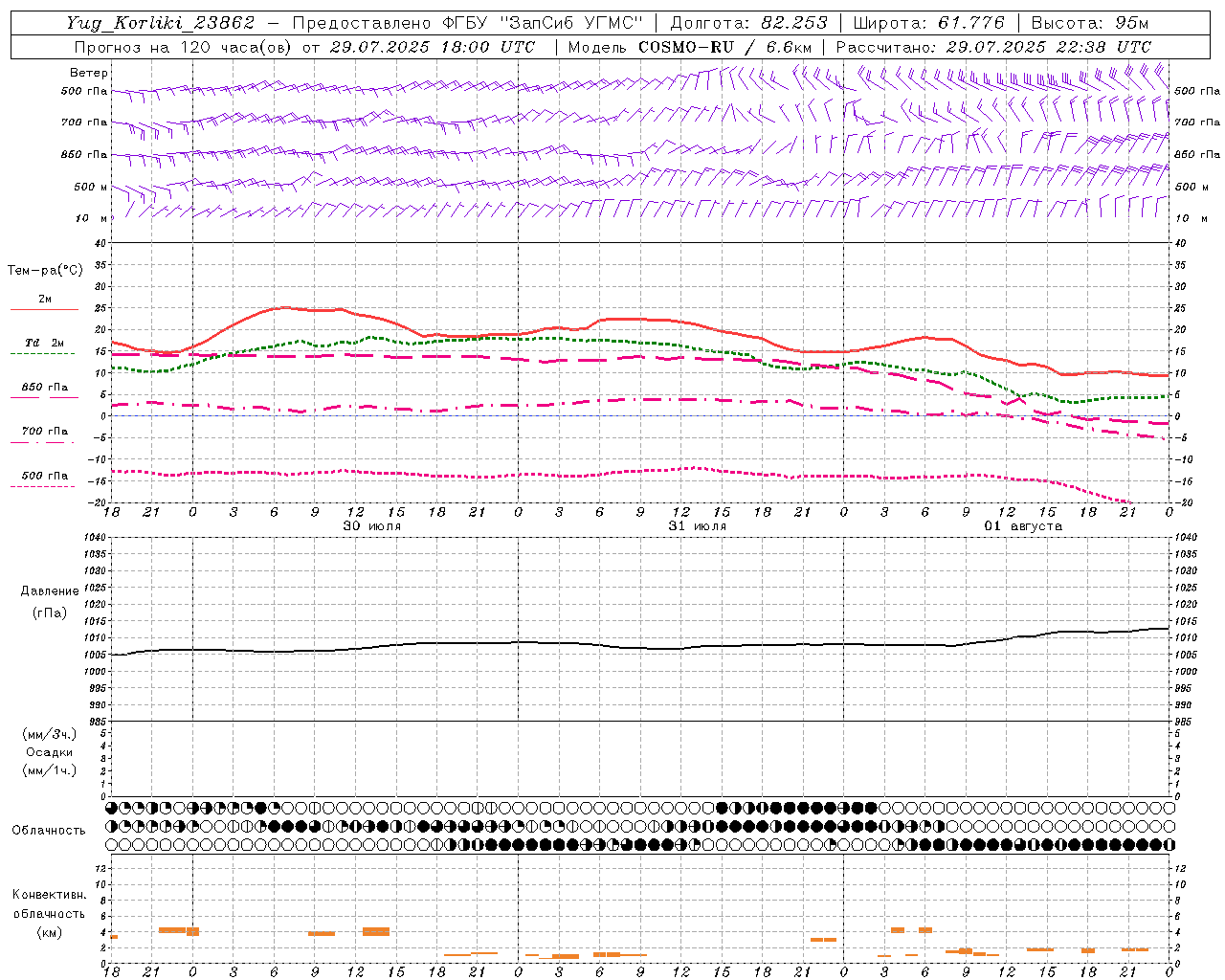This screenshot has height=980, width=1225.
Task: Click the 'Td 2м' dew point legend entry
Action: tap(45, 343)
